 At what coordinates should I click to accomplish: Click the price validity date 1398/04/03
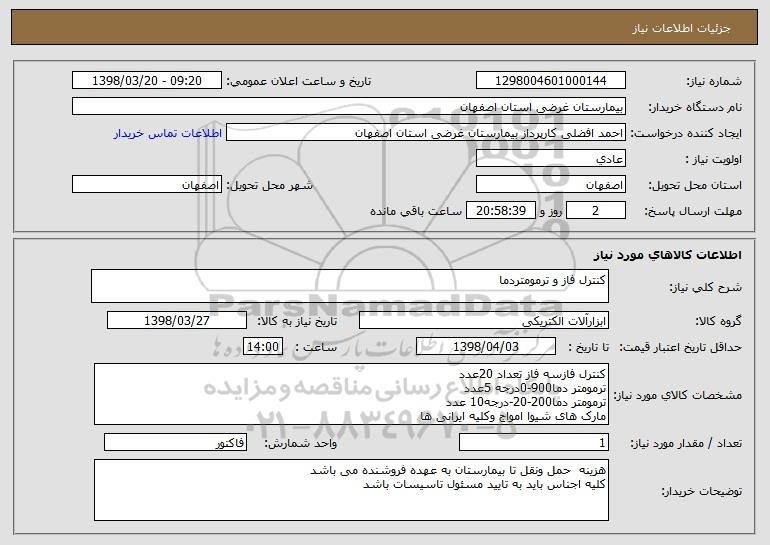tap(486, 347)
